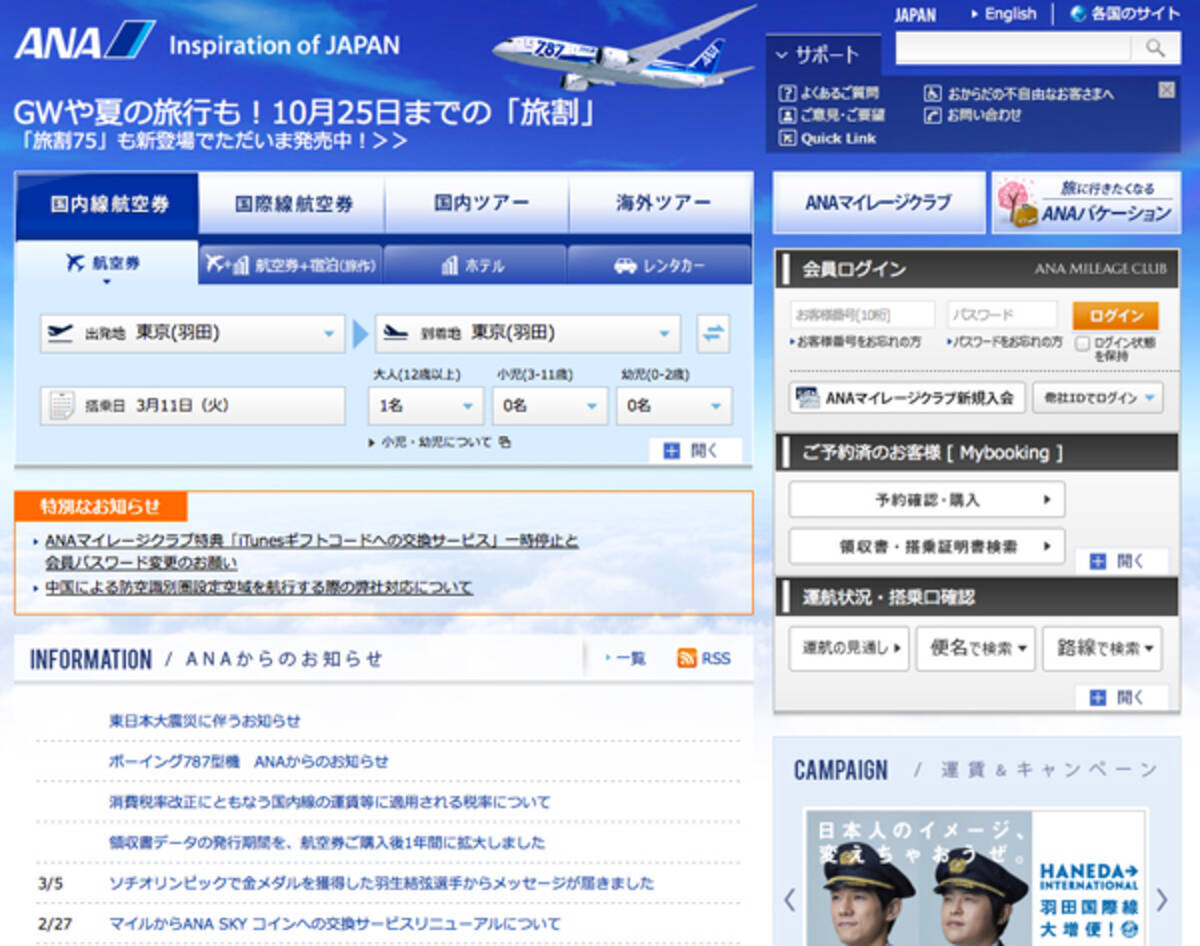Show previous campaign banner arrow
The width and height of the screenshot is (1200, 946).
[790, 899]
